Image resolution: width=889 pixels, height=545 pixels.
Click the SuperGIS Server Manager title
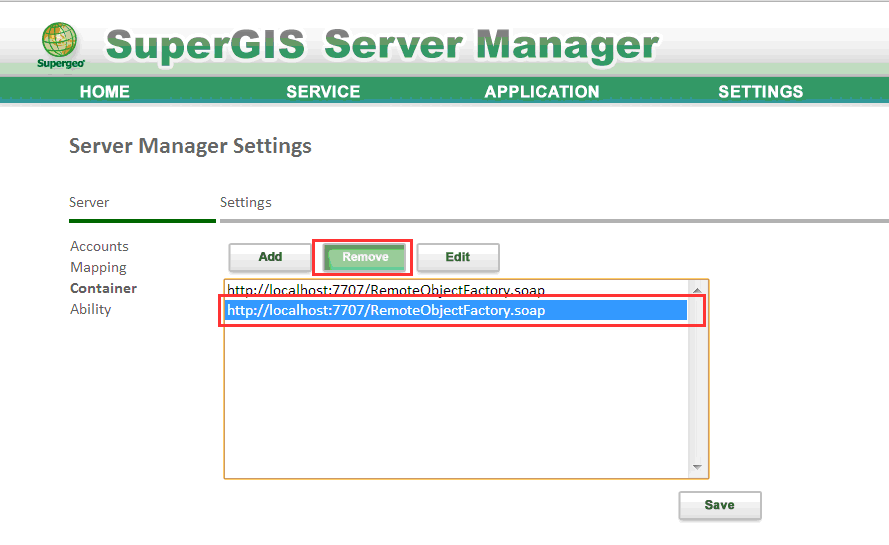pyautogui.click(x=382, y=44)
